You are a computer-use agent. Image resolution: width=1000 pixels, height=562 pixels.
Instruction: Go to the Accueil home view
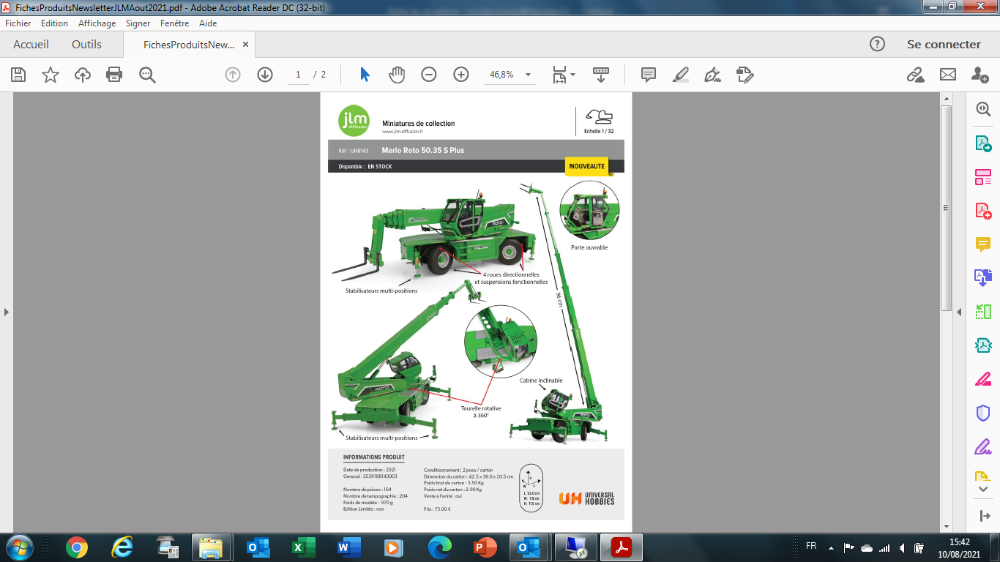click(x=31, y=44)
